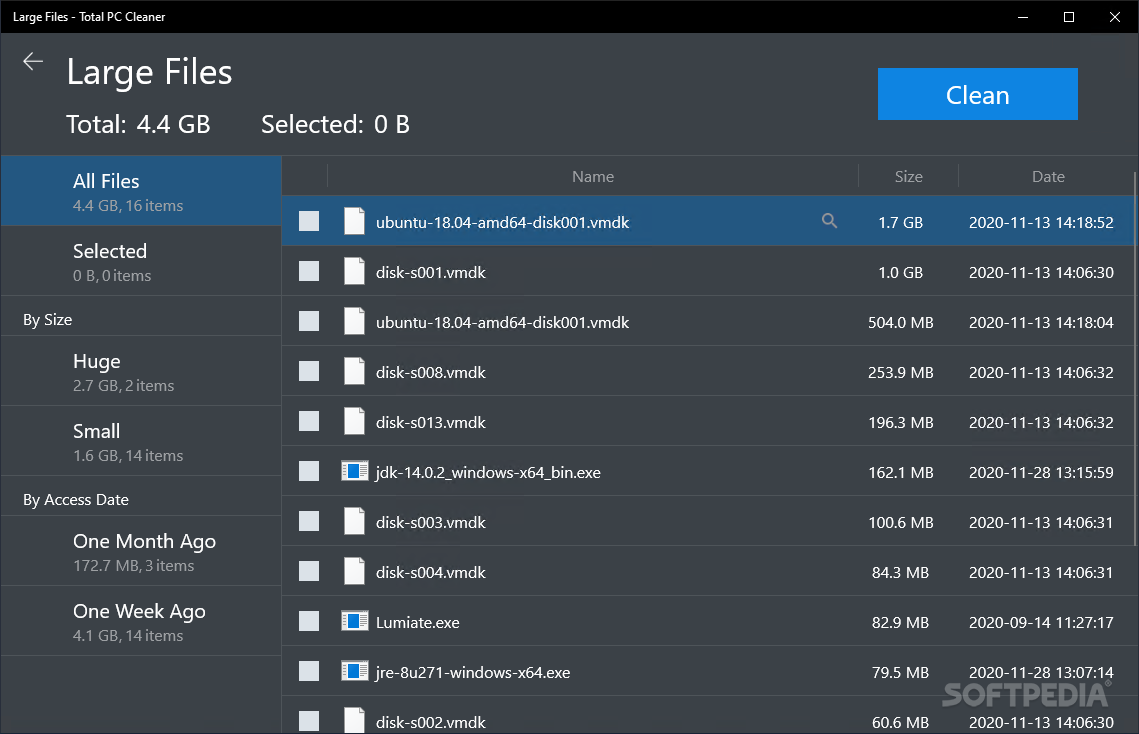
Task: Tick the checkbox for disk-s001.vmdk
Action: [309, 272]
